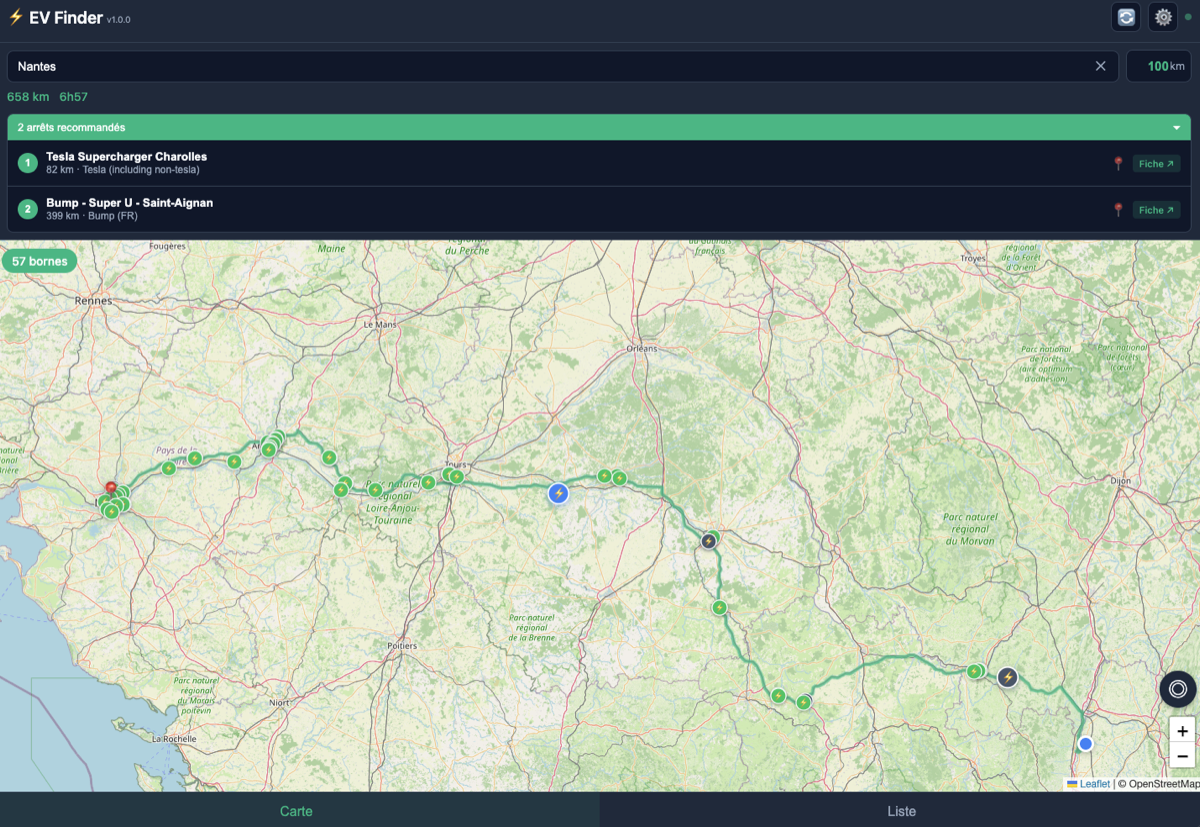1200x827 pixels.
Task: Click the locate-me circular map button
Action: coord(1178,689)
